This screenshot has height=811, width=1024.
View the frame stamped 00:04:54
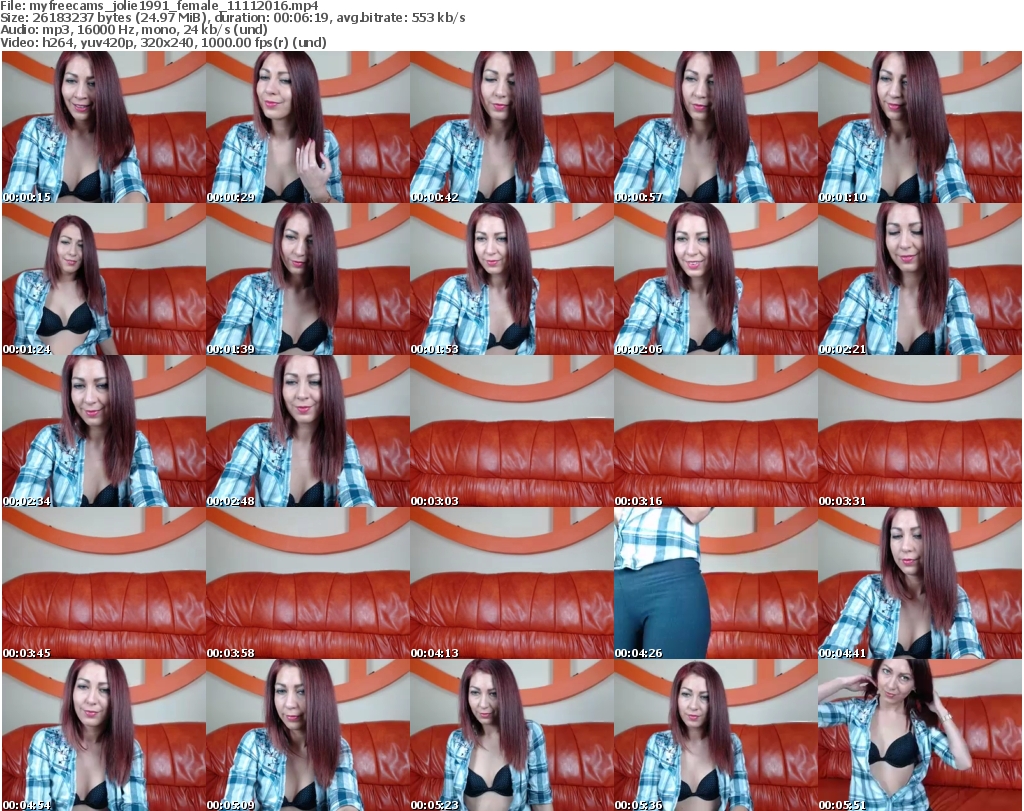tap(104, 735)
